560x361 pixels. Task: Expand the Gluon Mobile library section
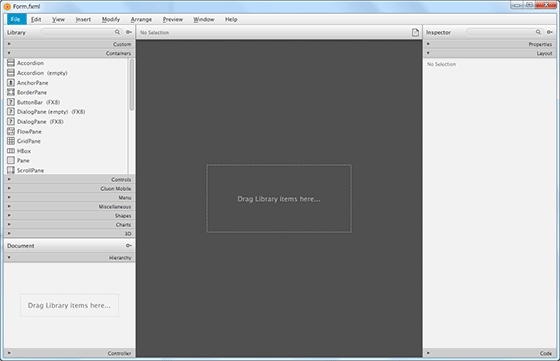69,188
